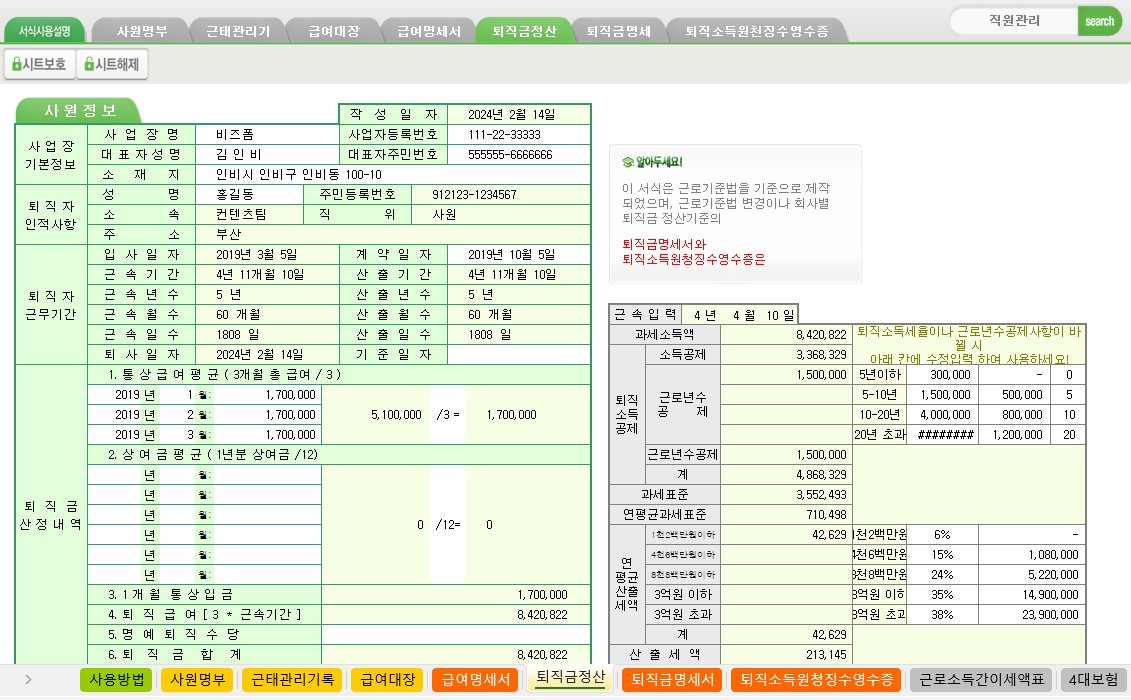Open the 퇴직소득원청징수영수증 bottom sheet tab
The image size is (1131, 700).
[816, 680]
